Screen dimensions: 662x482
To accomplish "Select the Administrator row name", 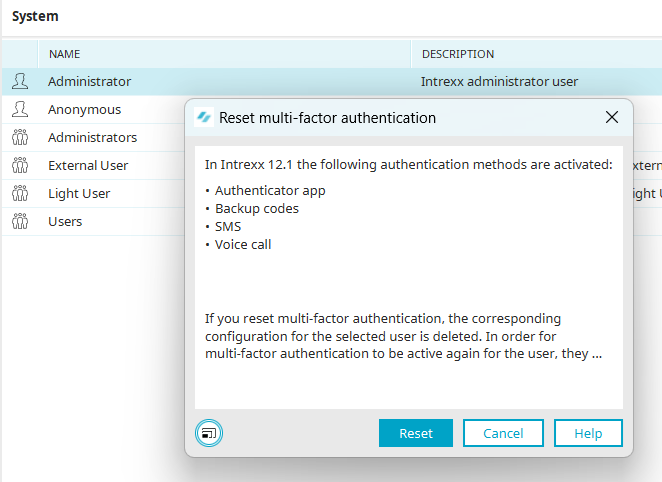I will coord(89,81).
